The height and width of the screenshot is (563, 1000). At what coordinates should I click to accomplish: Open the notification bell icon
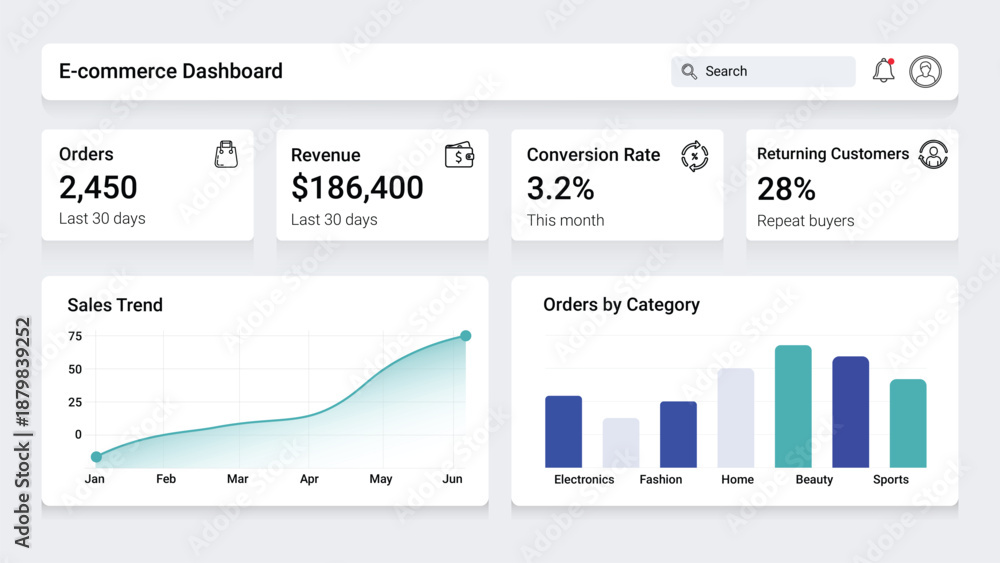(x=884, y=70)
